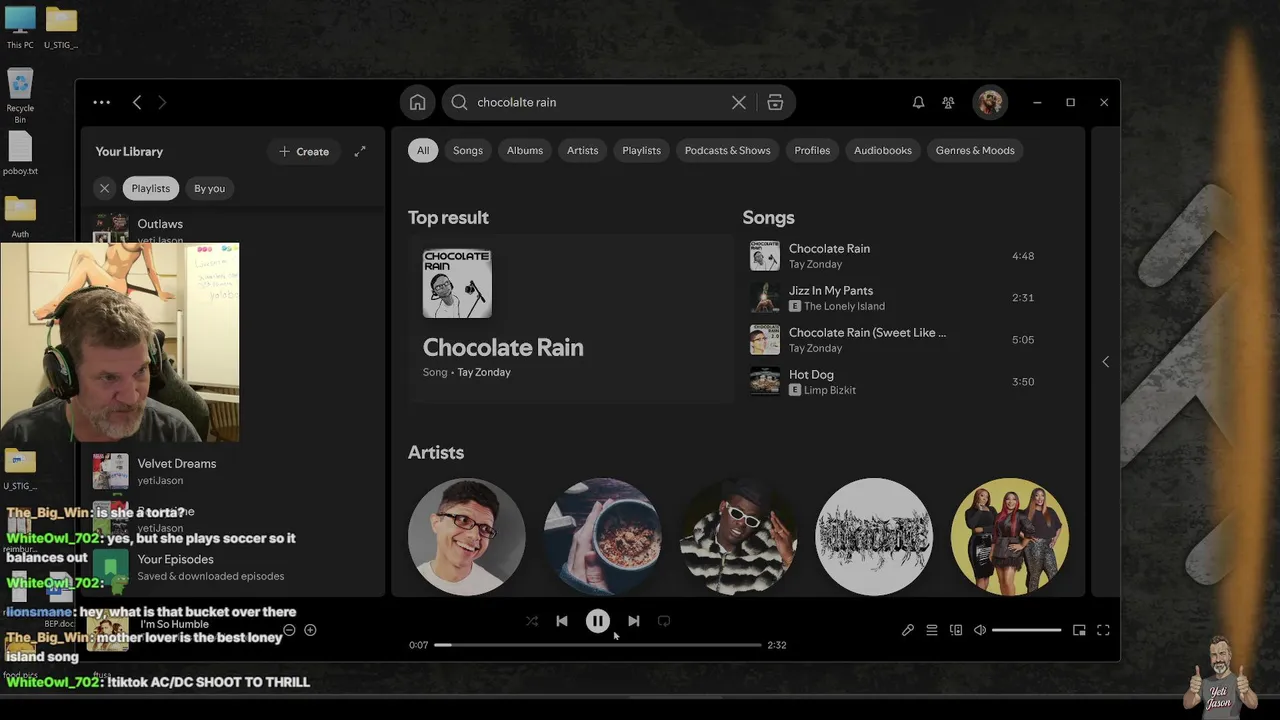Select the Songs filter tab

pyautogui.click(x=468, y=150)
